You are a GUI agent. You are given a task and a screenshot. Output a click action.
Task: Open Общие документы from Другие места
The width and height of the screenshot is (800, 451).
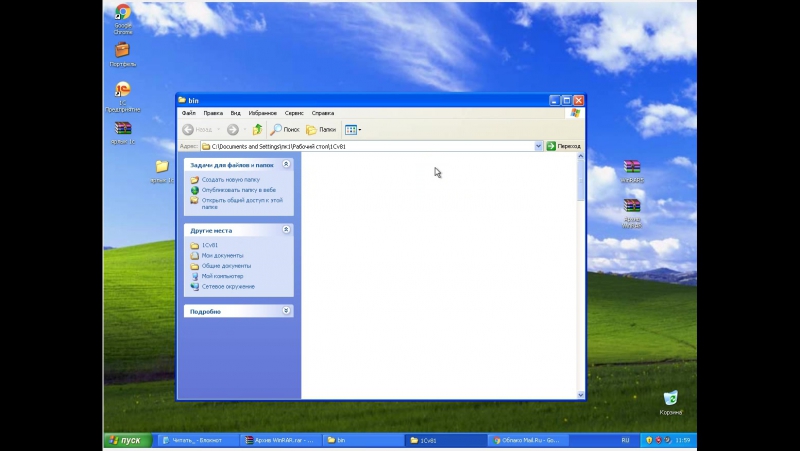[226, 266]
